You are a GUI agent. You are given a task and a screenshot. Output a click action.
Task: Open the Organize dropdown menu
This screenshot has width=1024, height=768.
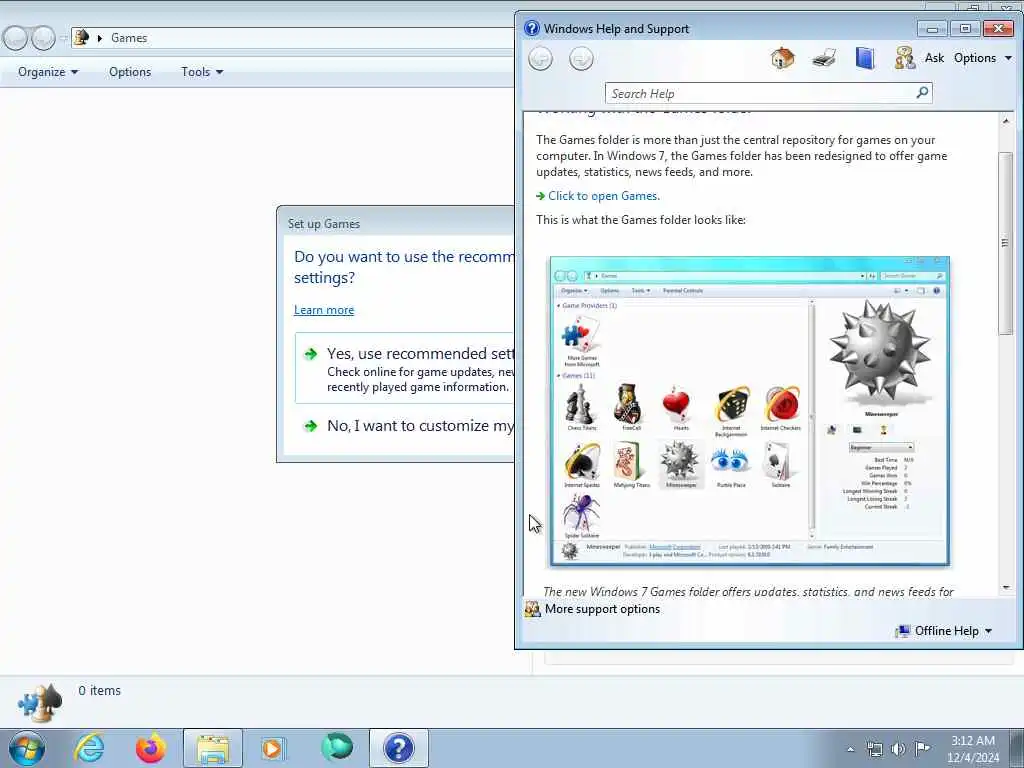[48, 72]
